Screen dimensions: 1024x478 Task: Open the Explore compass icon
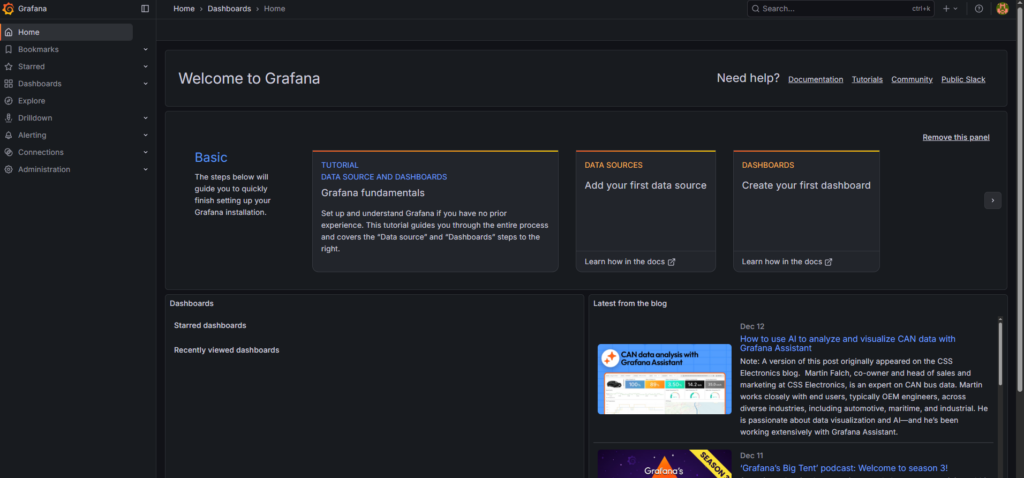(x=9, y=101)
